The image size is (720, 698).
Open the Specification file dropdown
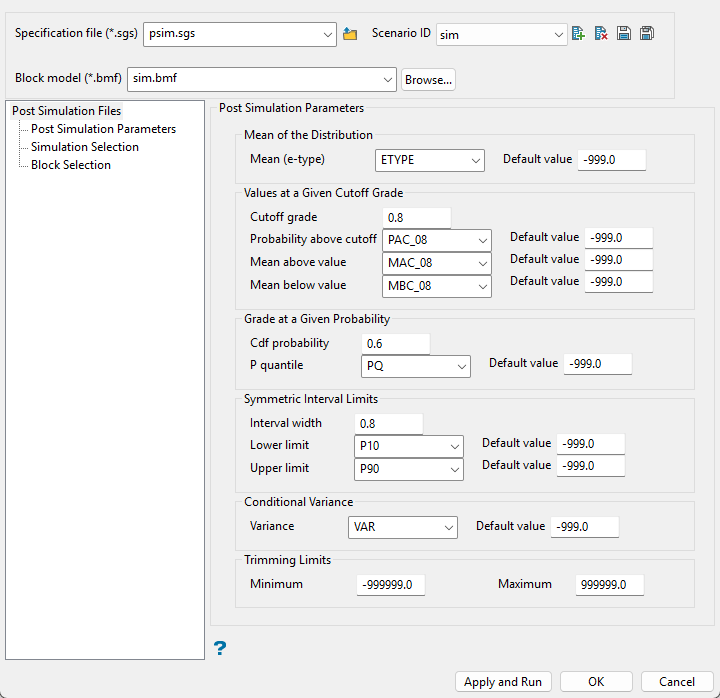240,35
